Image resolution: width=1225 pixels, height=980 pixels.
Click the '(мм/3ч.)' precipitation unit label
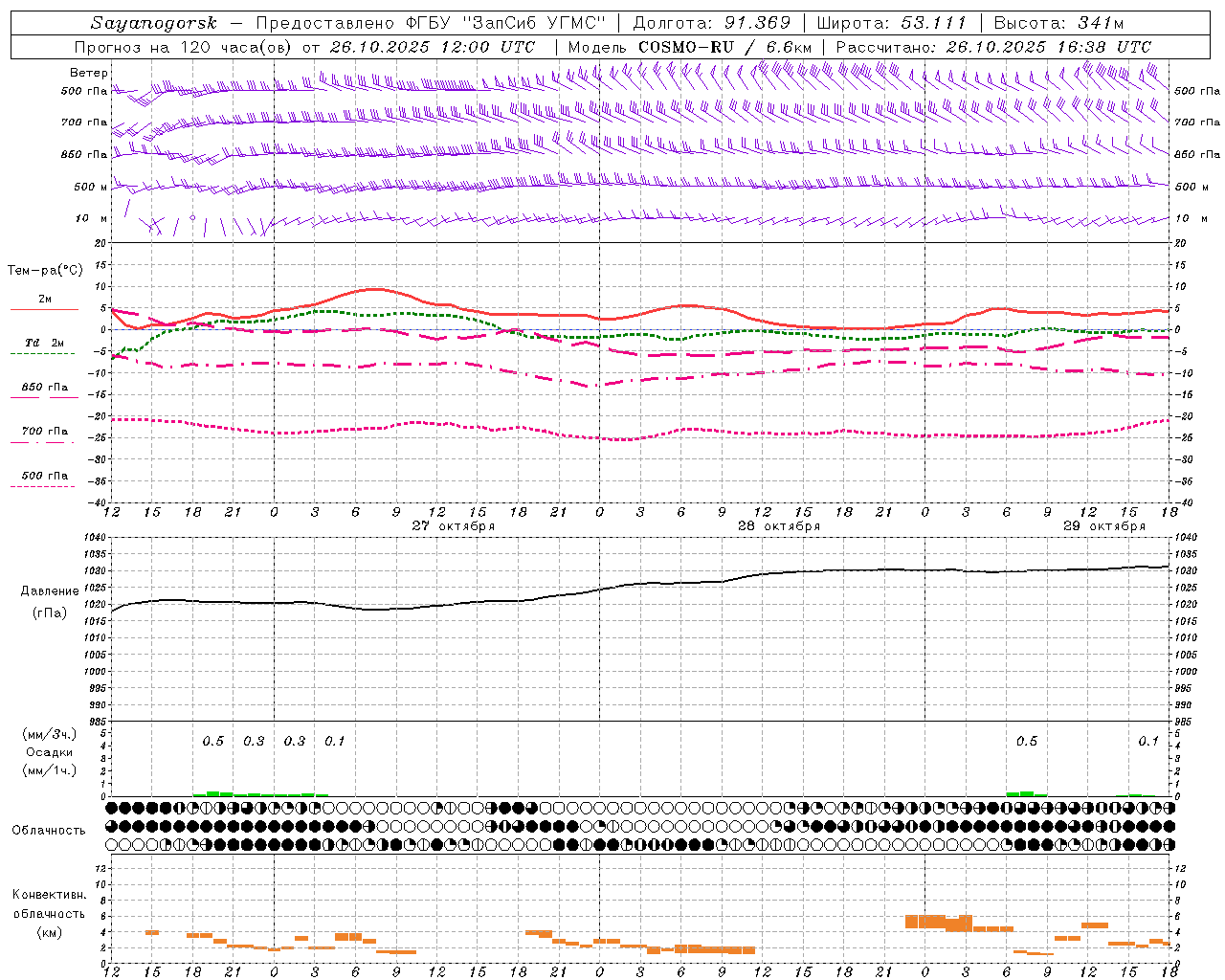tap(50, 734)
